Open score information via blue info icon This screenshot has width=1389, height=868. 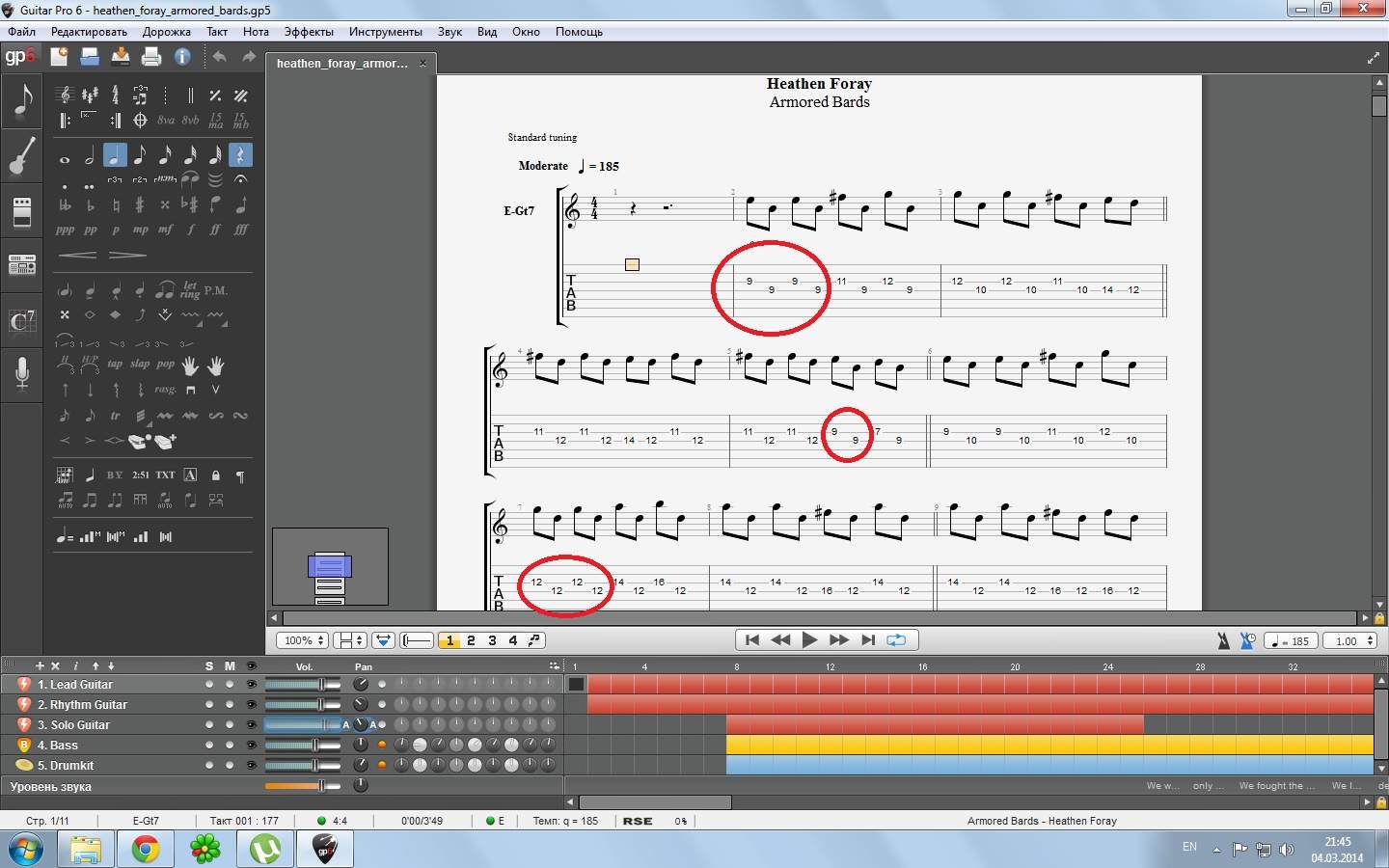(182, 57)
